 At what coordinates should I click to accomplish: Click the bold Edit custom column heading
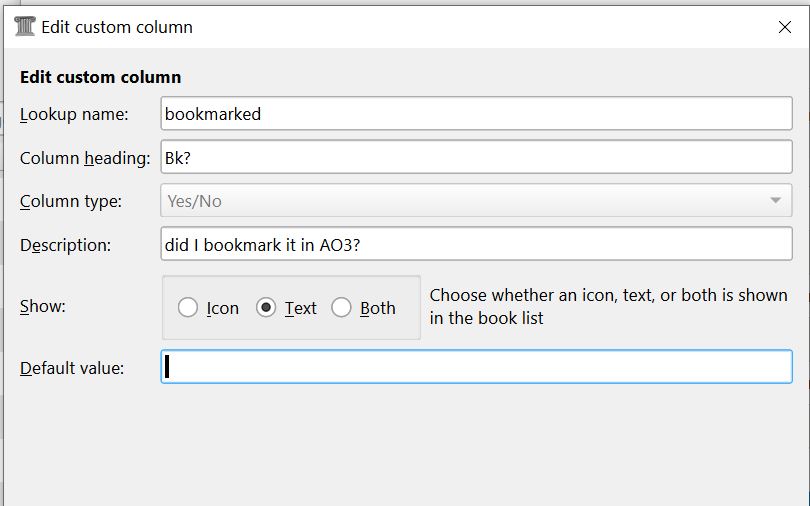tap(100, 77)
